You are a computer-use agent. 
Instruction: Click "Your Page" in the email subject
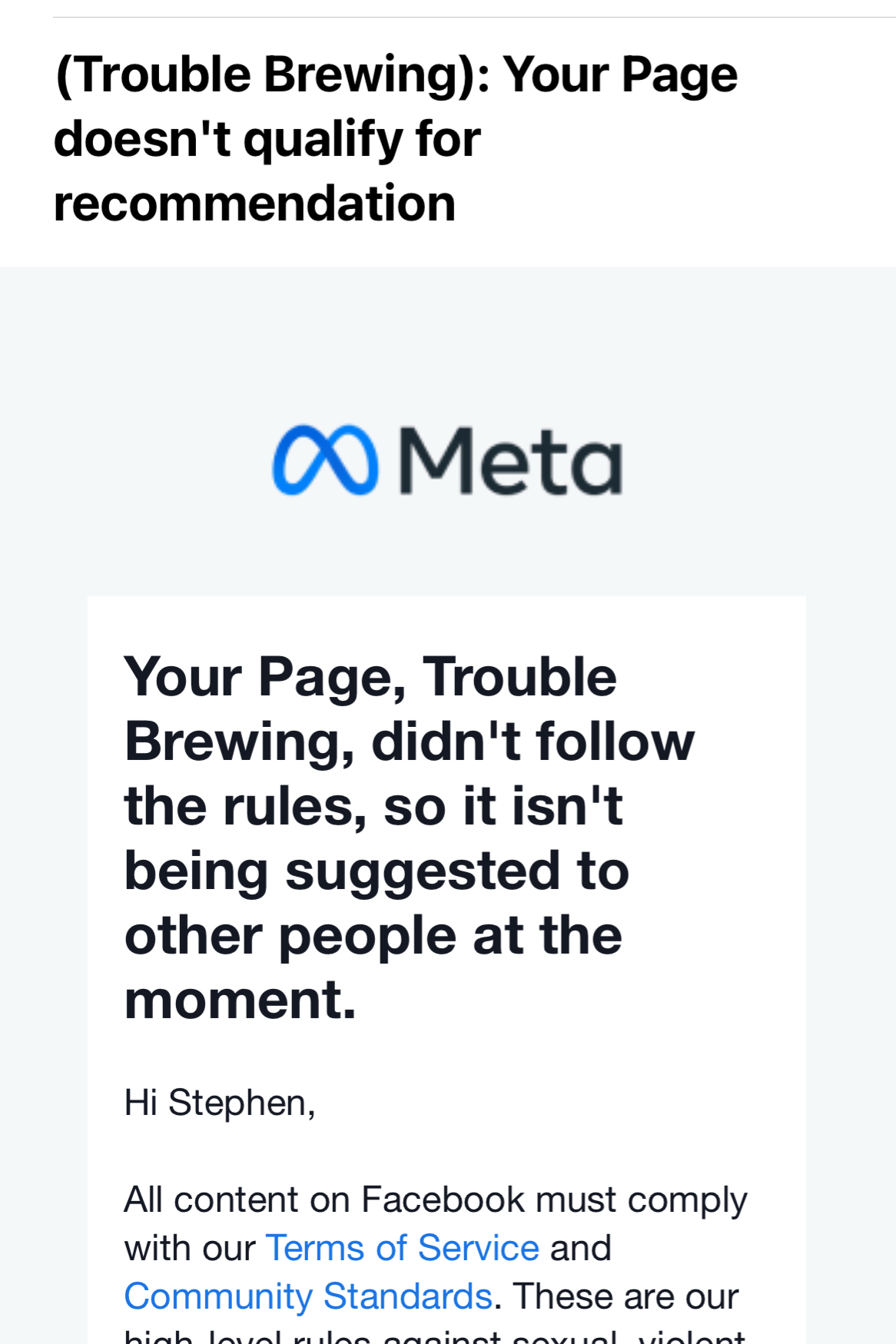620,75
